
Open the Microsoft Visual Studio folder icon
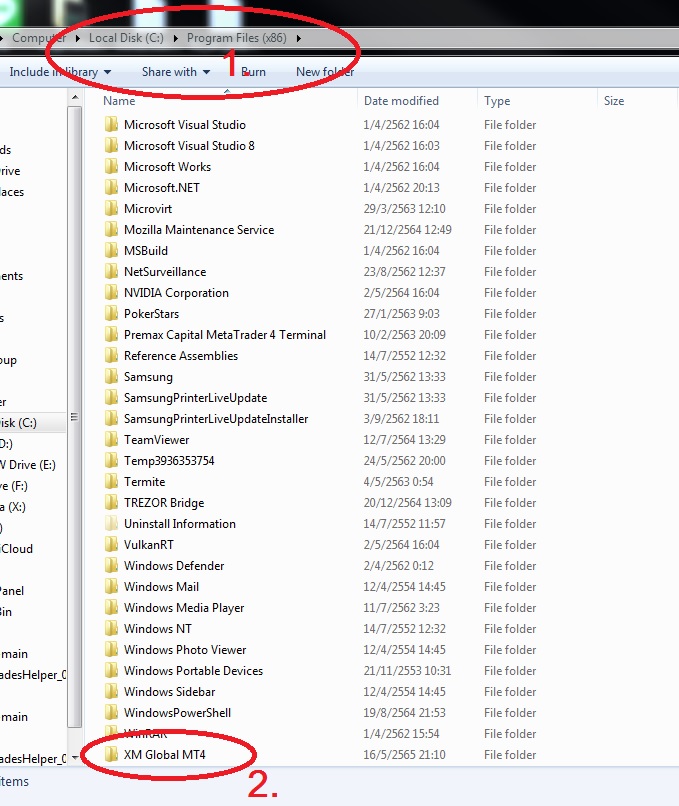(x=111, y=124)
